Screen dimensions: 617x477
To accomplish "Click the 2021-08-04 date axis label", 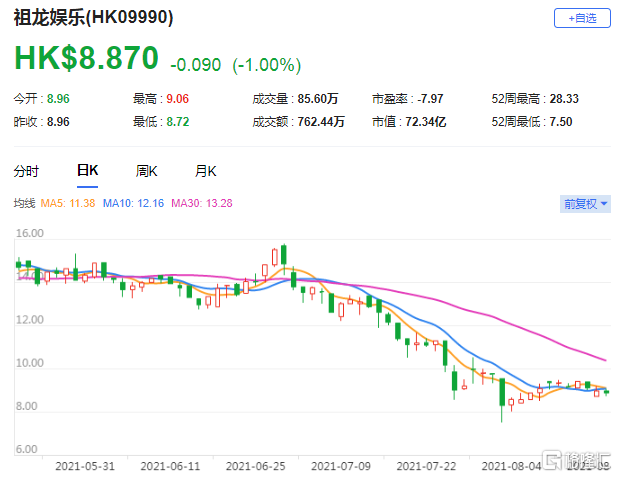I will (512, 466).
